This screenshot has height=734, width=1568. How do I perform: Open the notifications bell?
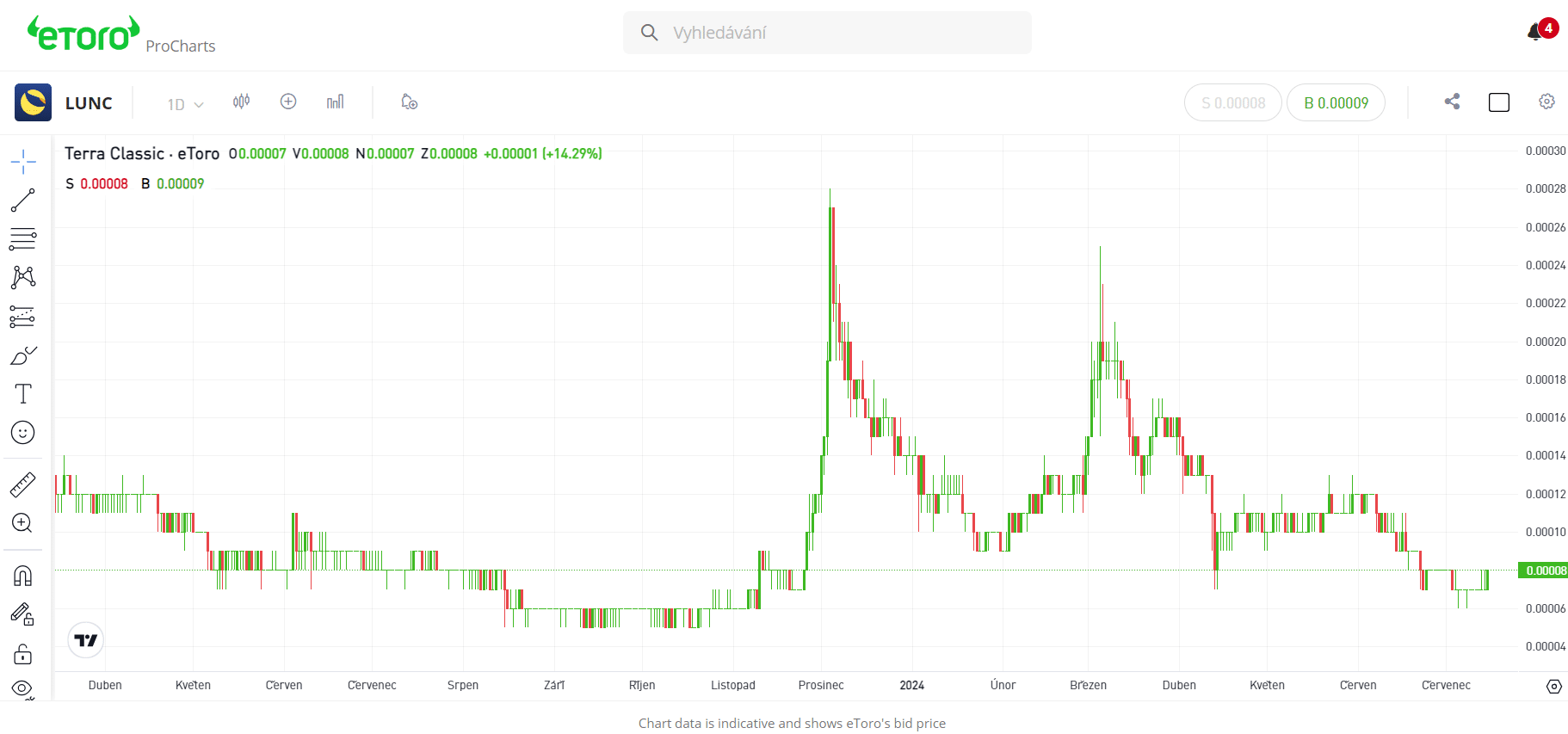(1536, 32)
